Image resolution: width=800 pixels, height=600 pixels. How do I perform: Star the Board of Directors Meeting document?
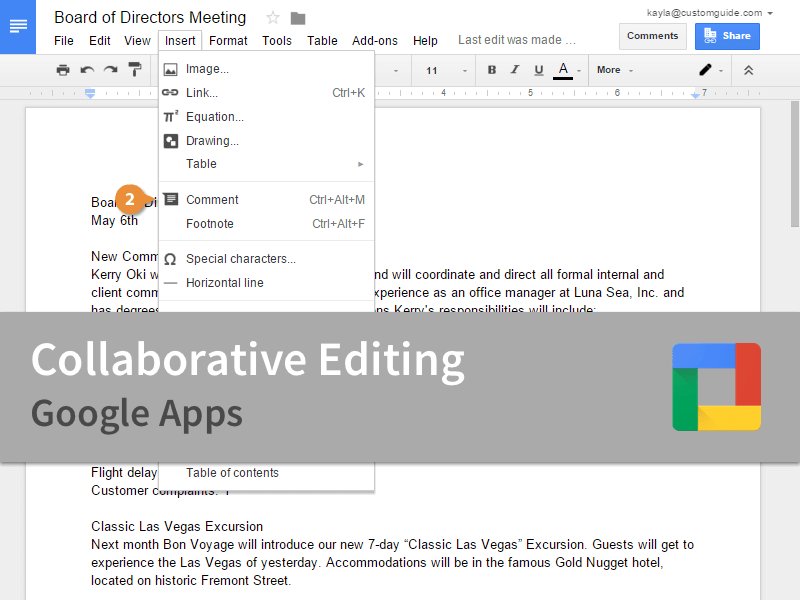(273, 18)
